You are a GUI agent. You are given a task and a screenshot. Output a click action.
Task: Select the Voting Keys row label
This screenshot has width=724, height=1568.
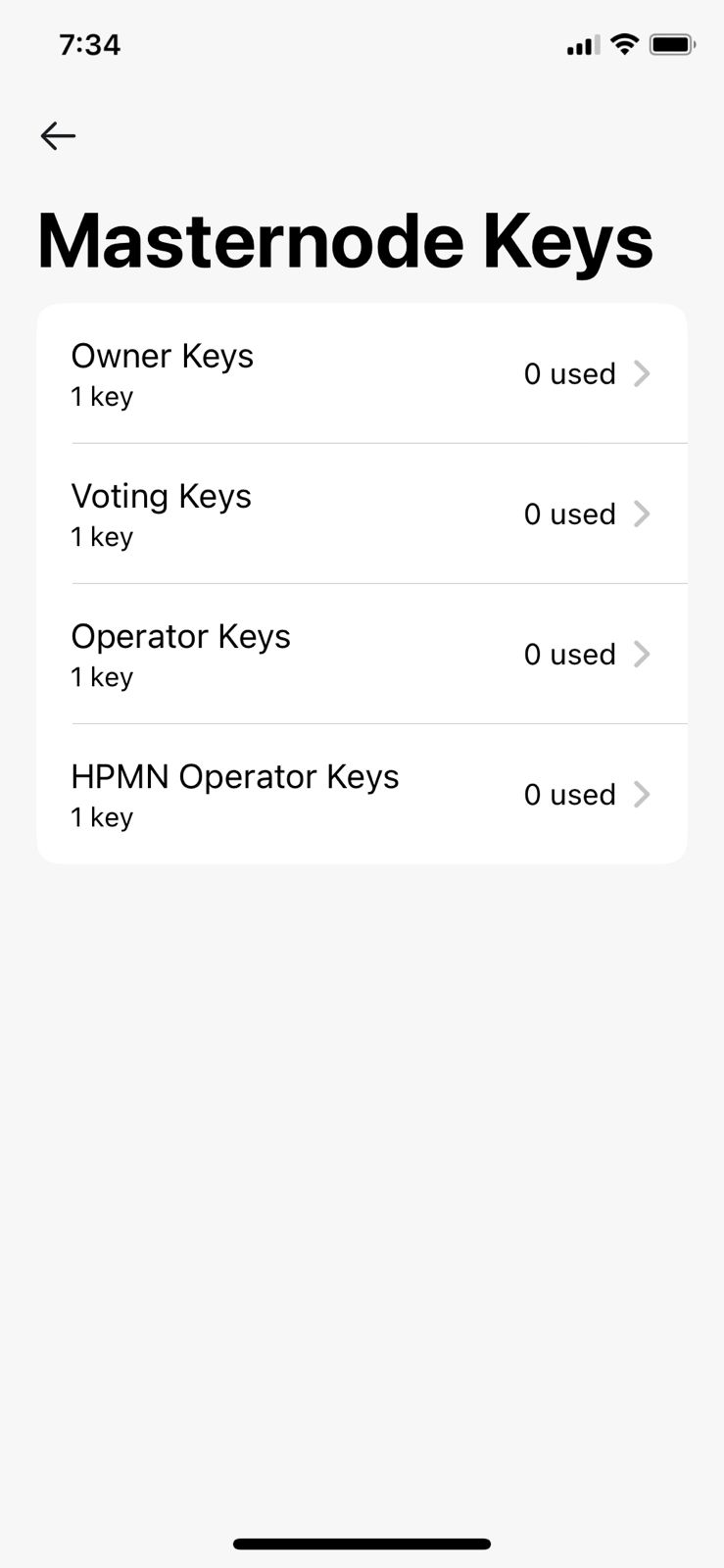162,496
